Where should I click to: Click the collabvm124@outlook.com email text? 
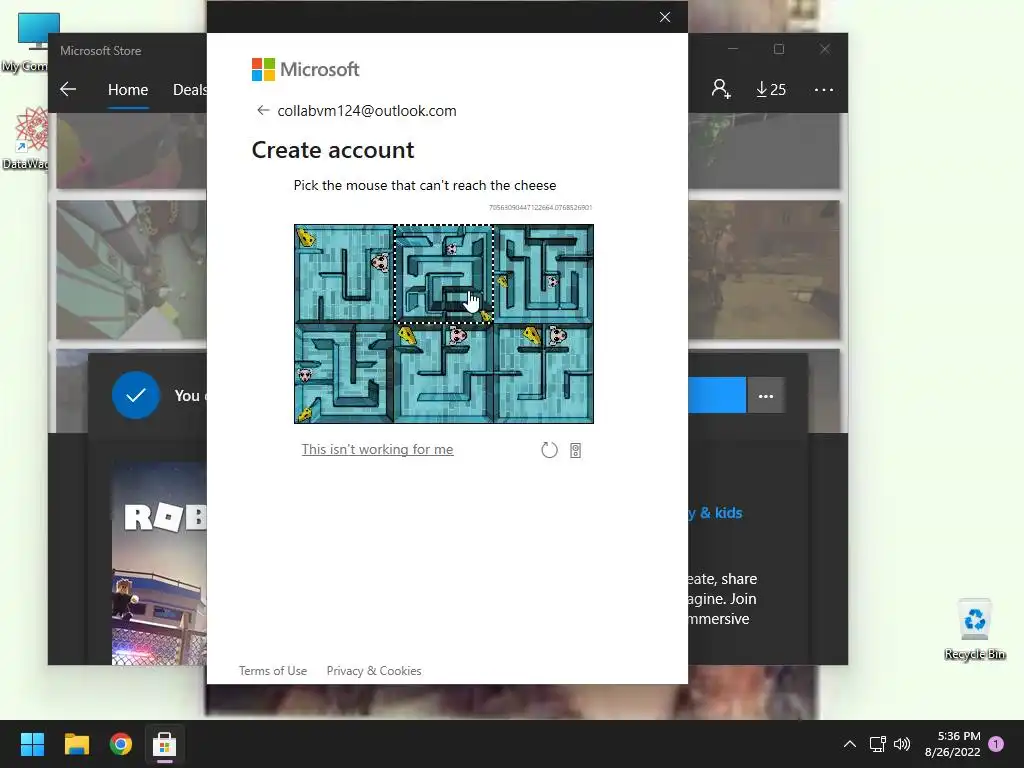pos(367,111)
